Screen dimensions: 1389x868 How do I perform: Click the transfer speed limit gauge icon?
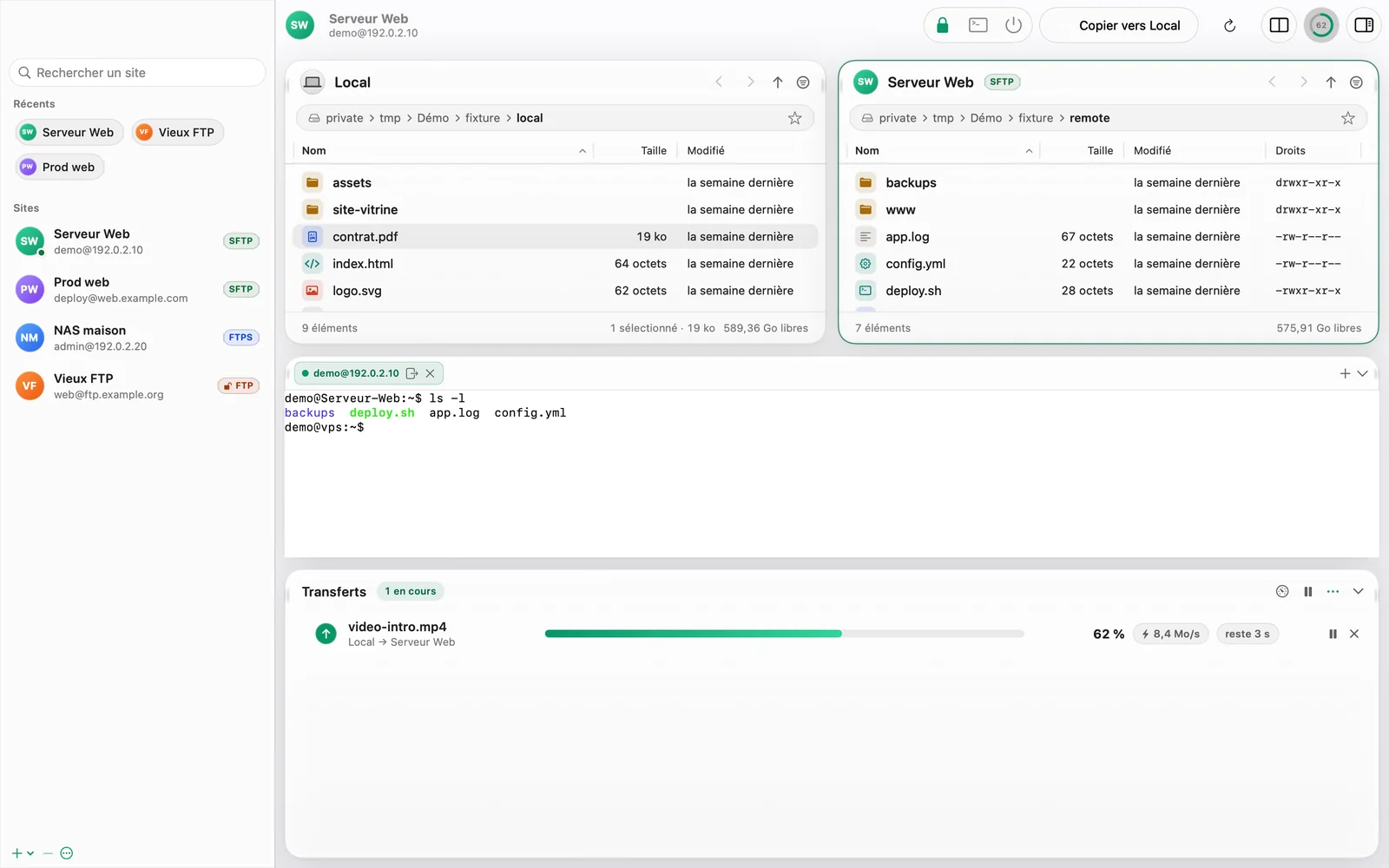(1282, 591)
